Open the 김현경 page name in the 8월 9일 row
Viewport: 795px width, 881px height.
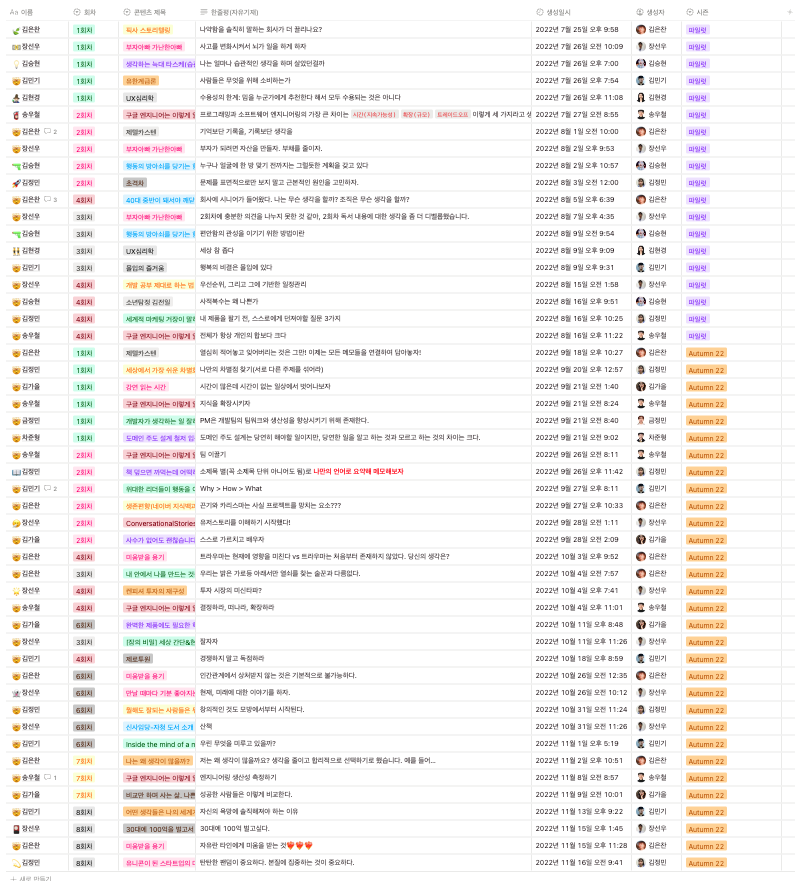point(31,251)
